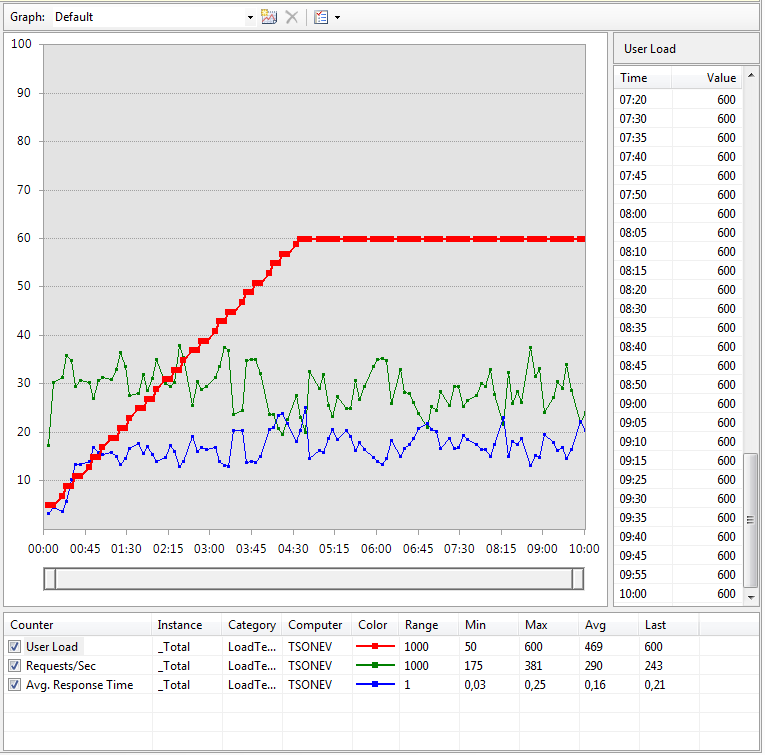The height and width of the screenshot is (755, 765).
Task: Select the 08:30 time row
Action: point(678,309)
